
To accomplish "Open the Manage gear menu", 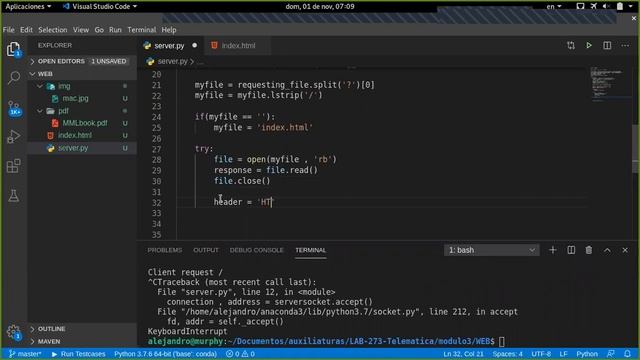I will point(13,332).
